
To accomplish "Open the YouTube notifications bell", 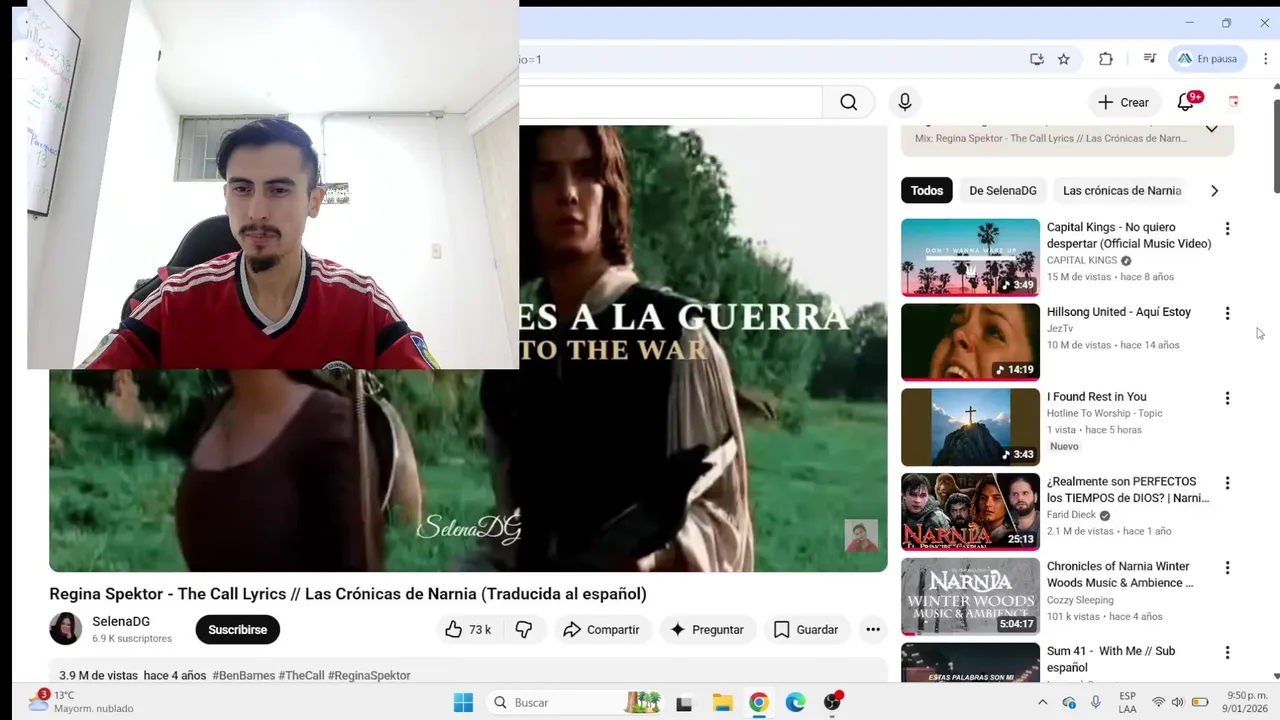I will tap(1186, 102).
